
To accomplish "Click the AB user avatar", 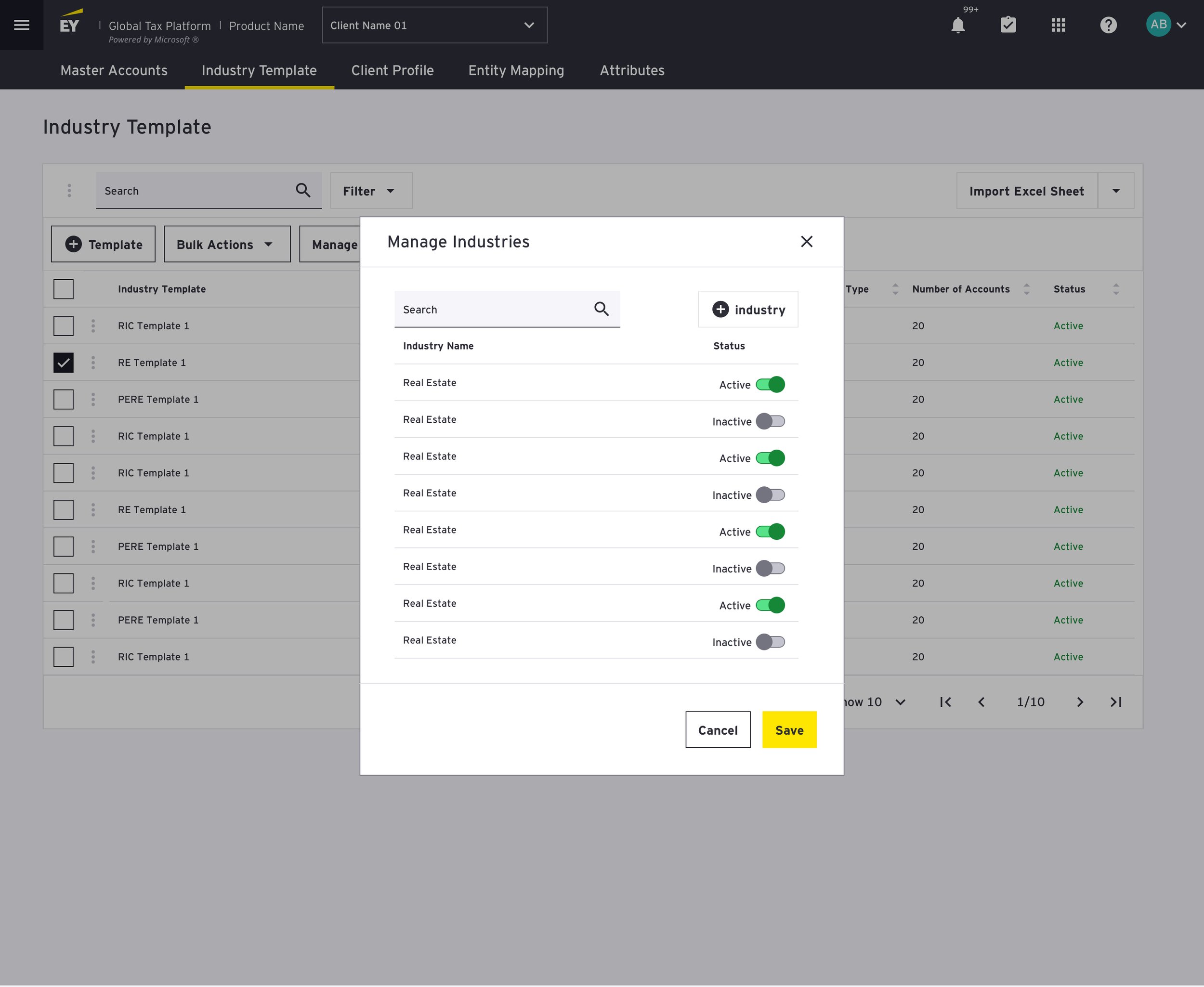I will coord(1158,25).
